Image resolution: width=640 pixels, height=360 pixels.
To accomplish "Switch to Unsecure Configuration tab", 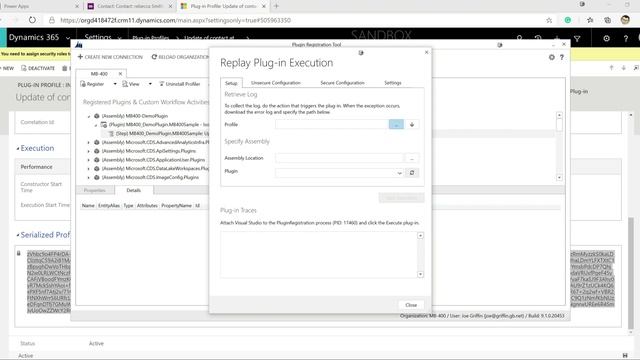I will 276,83.
